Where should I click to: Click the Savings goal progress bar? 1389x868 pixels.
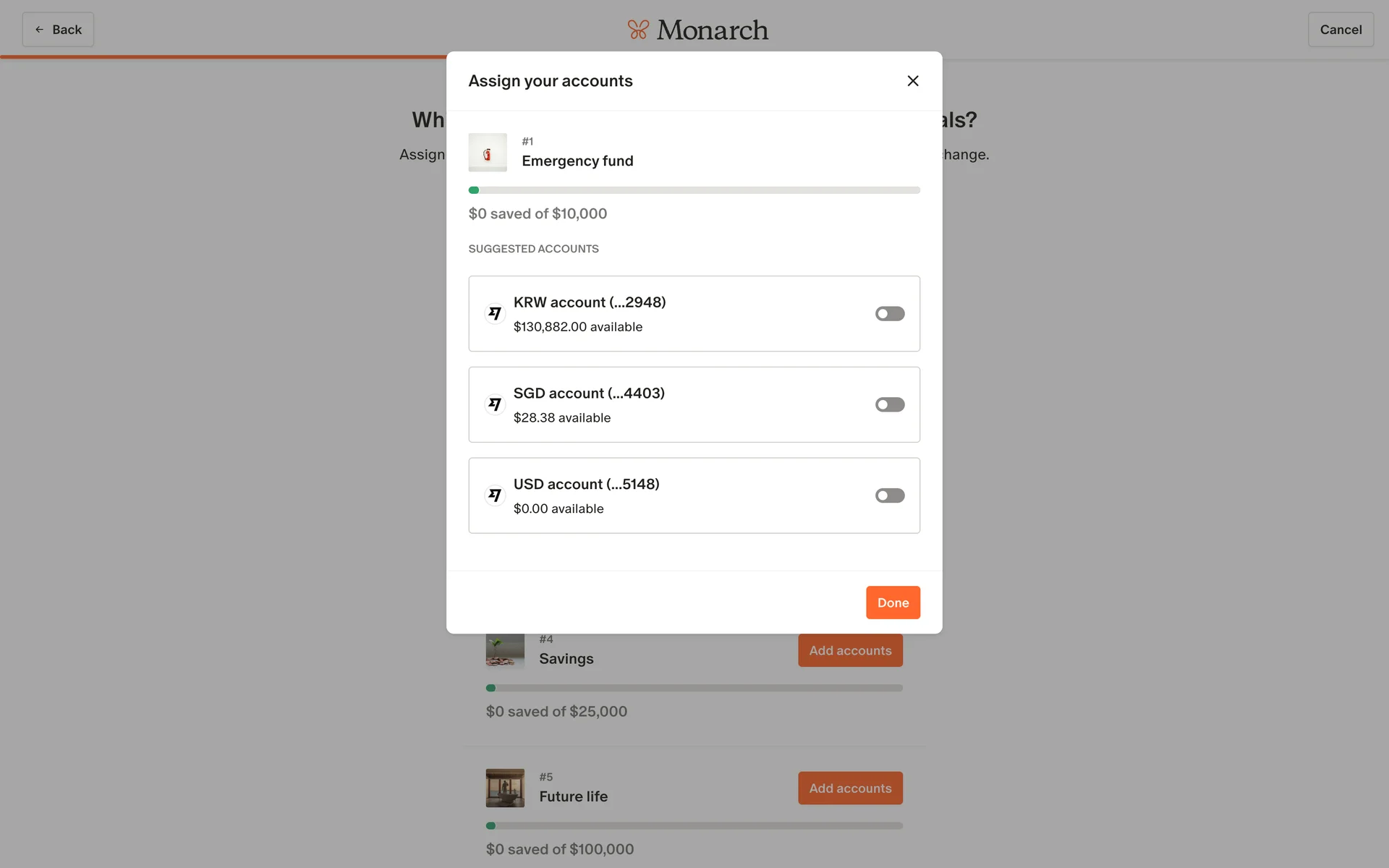point(694,688)
